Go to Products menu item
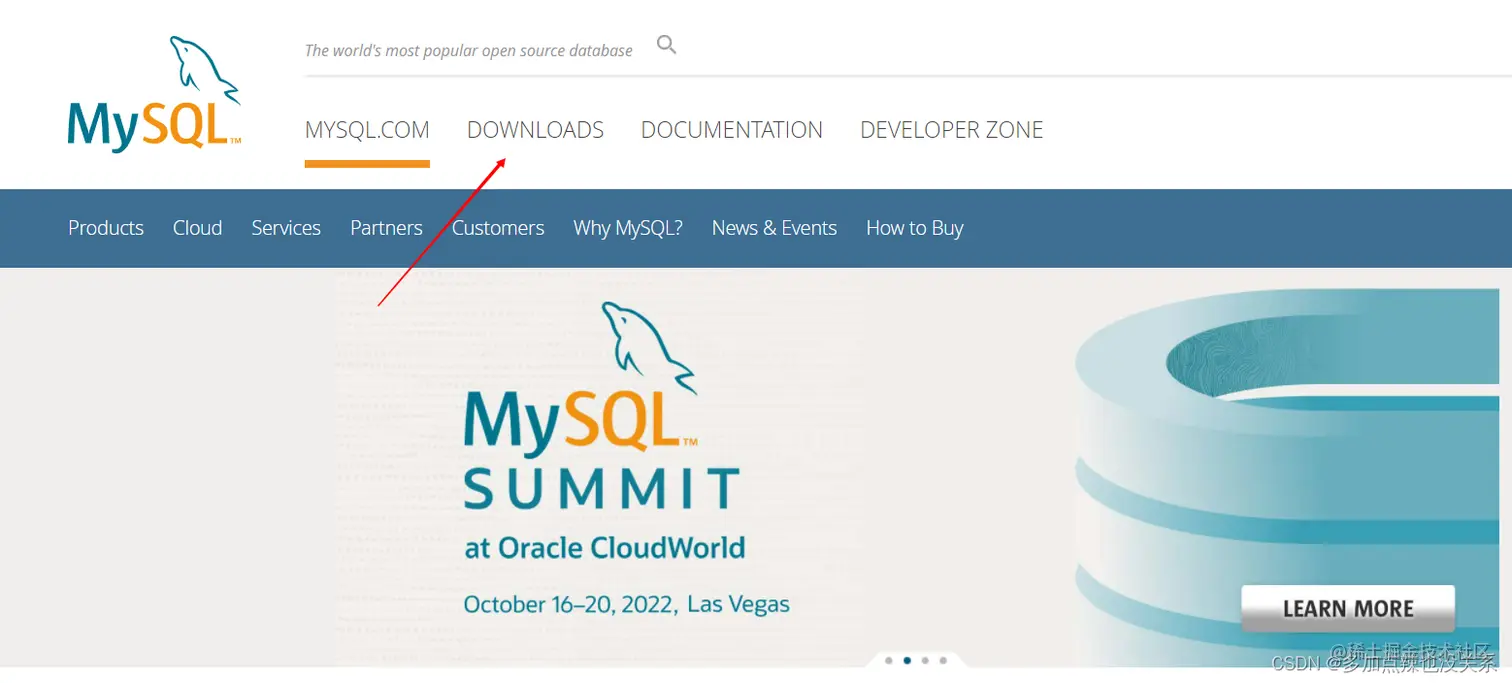This screenshot has height=683, width=1512. pyautogui.click(x=106, y=228)
